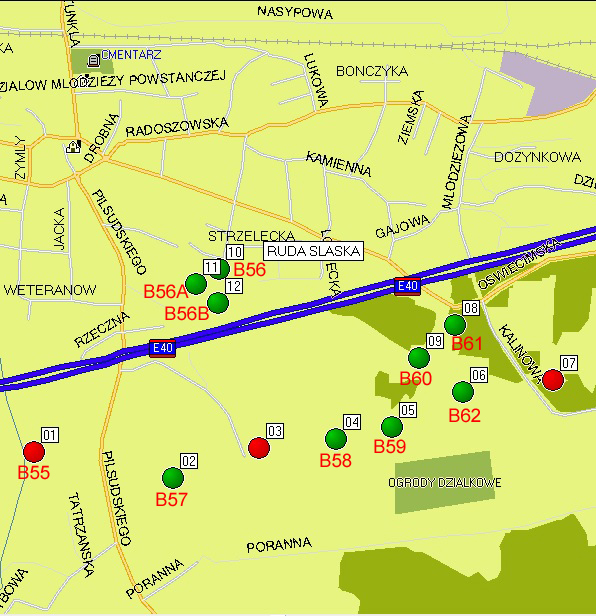Select the green marker B57
Viewport: 596px width, 616px height.
click(173, 478)
